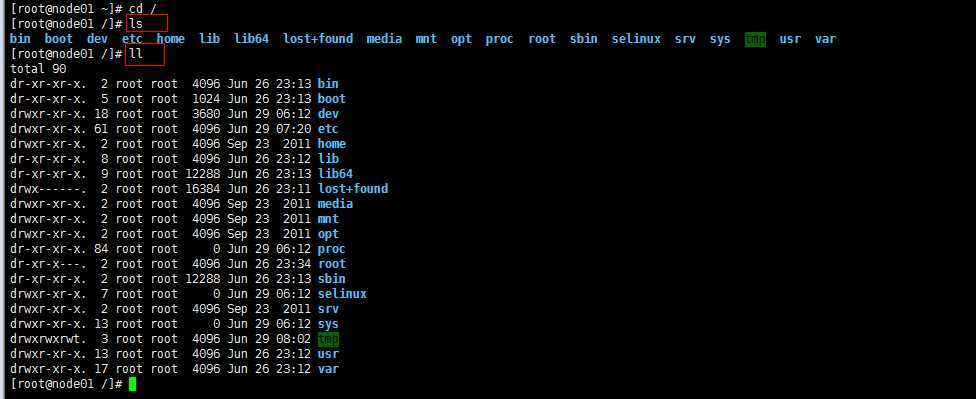Click the green terminal cursor block

[x=132, y=384]
